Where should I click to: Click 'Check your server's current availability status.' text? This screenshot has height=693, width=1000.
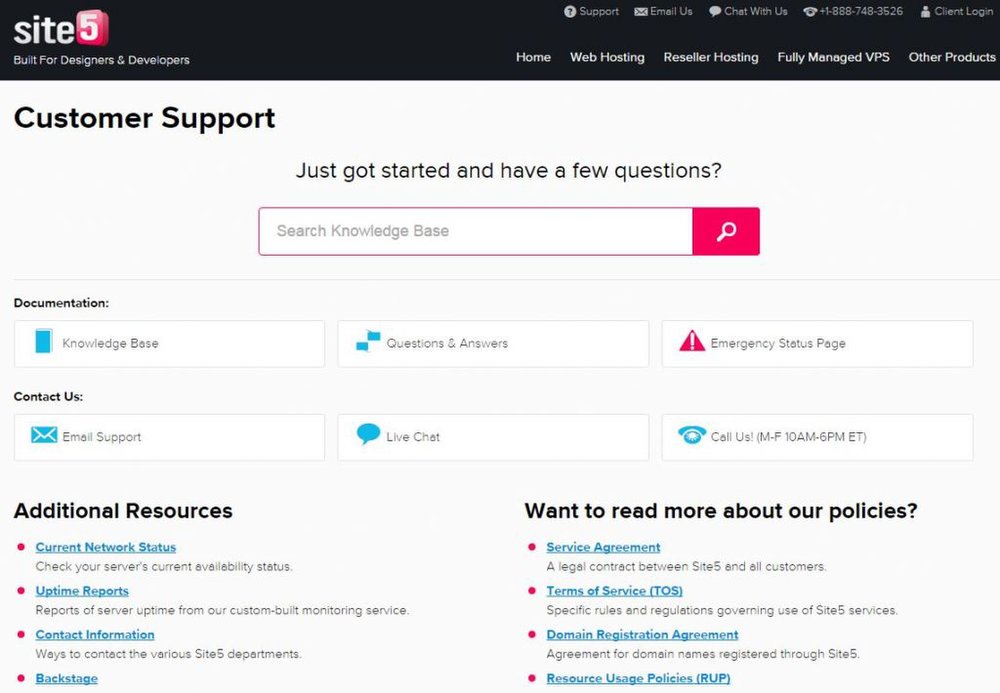(164, 567)
